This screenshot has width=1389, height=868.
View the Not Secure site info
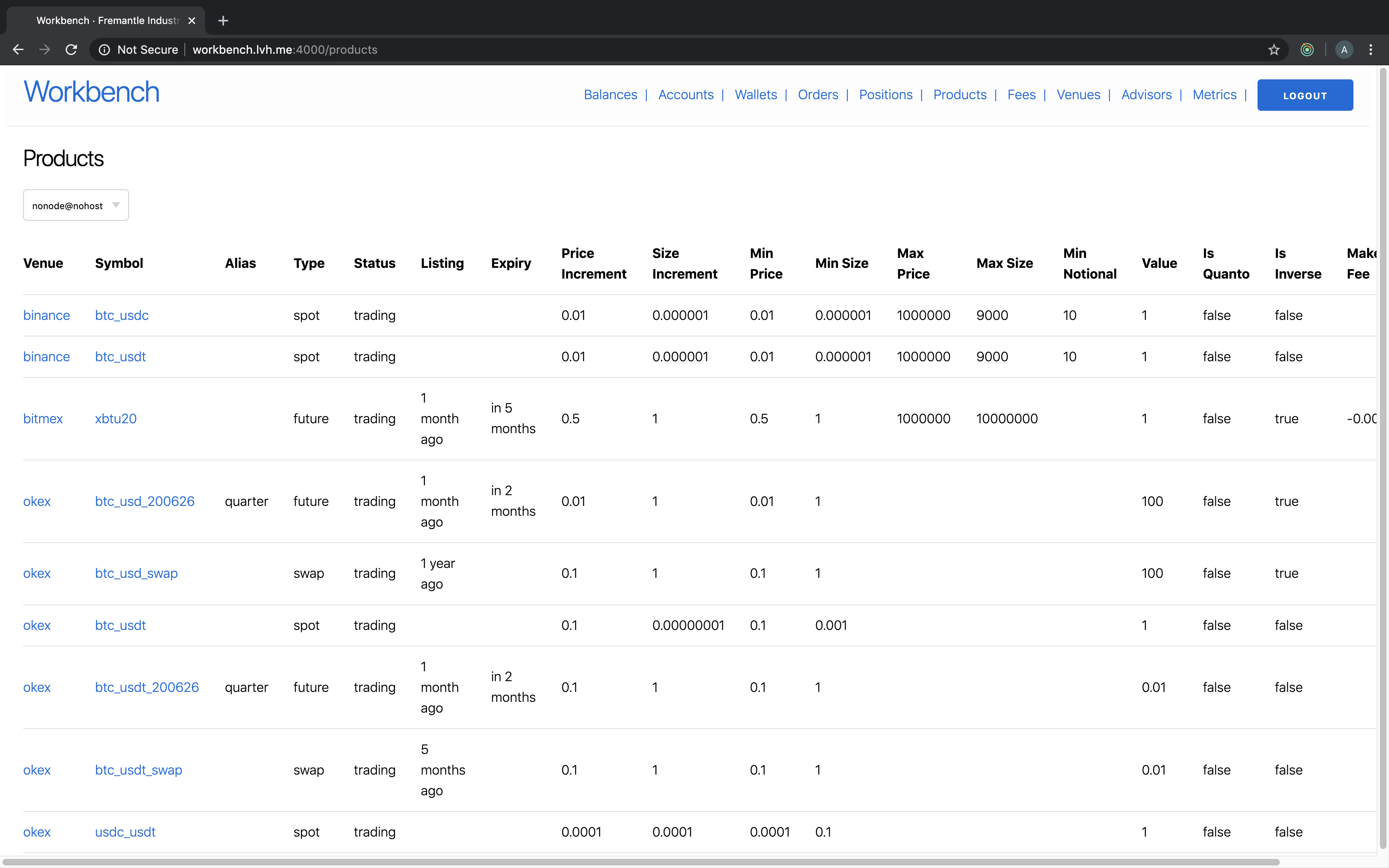tap(138, 50)
